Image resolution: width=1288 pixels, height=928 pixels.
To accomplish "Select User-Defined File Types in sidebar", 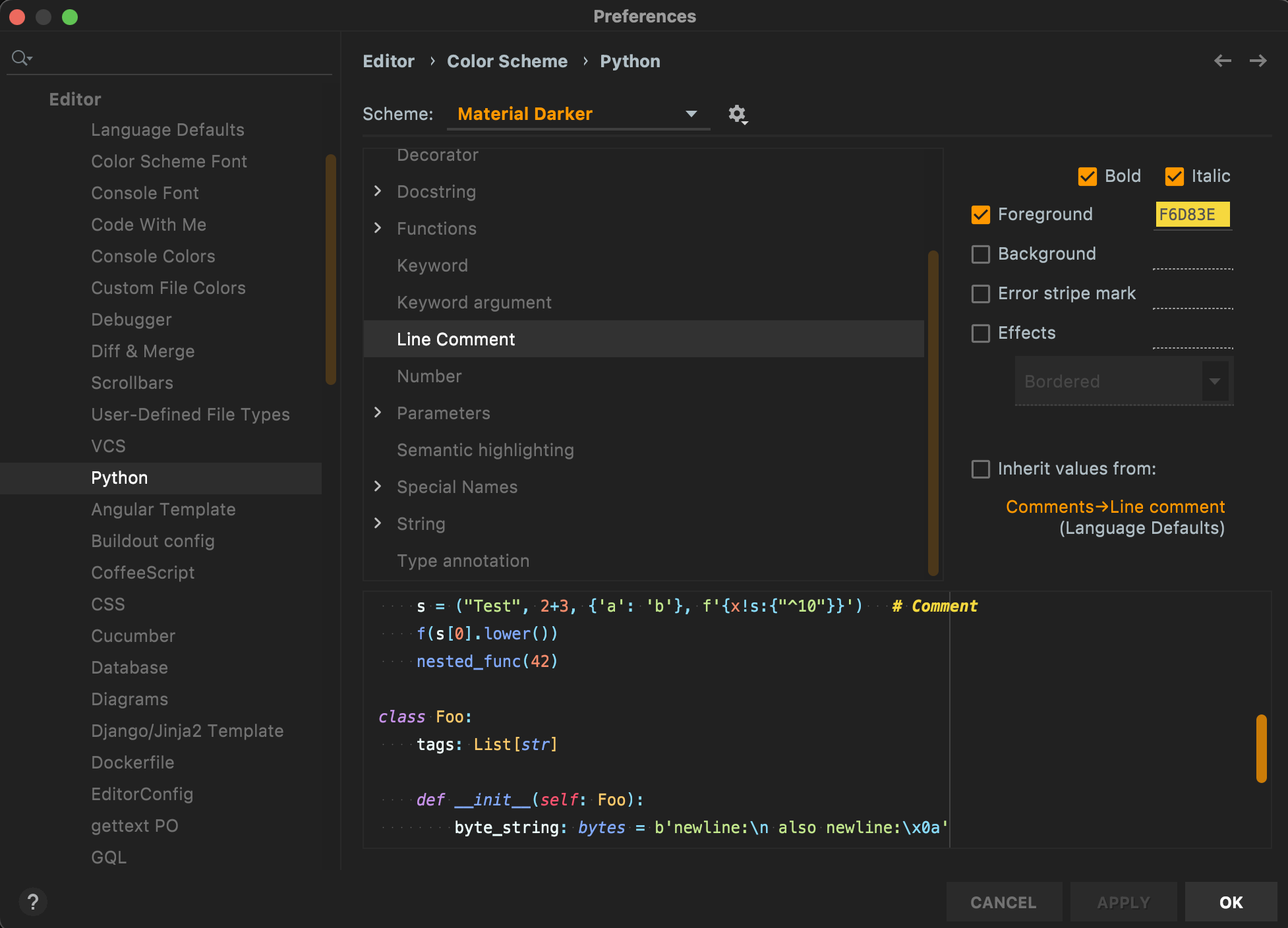I will [x=190, y=415].
